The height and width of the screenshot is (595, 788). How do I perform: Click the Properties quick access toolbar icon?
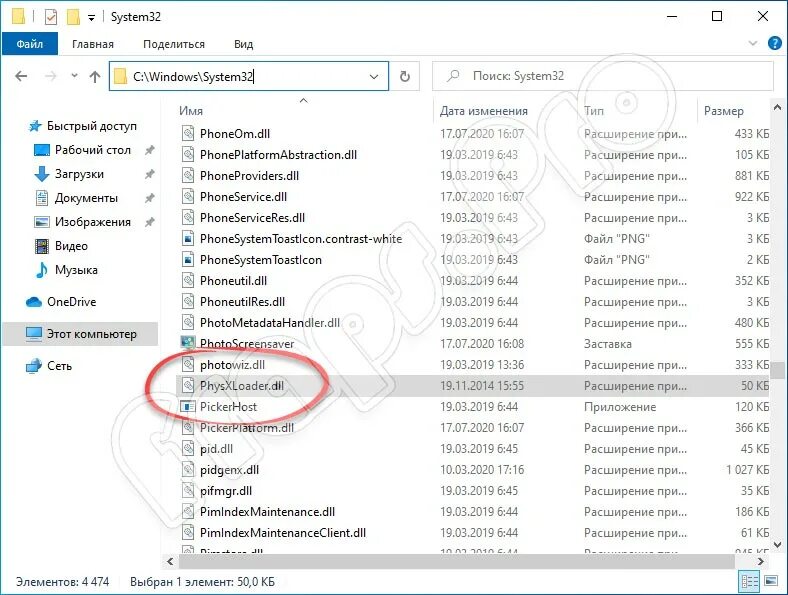tap(51, 17)
